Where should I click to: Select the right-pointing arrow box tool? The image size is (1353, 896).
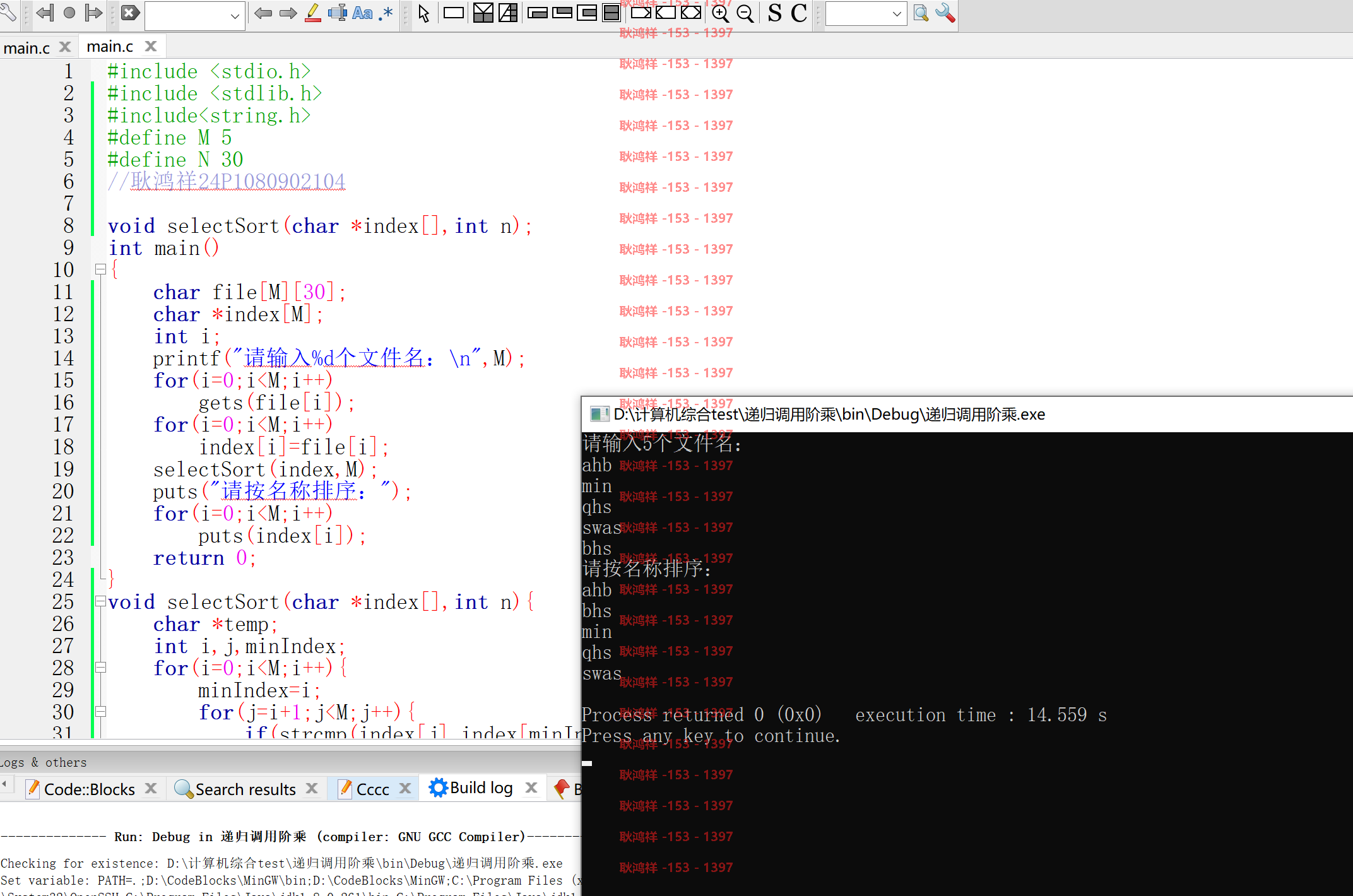point(641,13)
